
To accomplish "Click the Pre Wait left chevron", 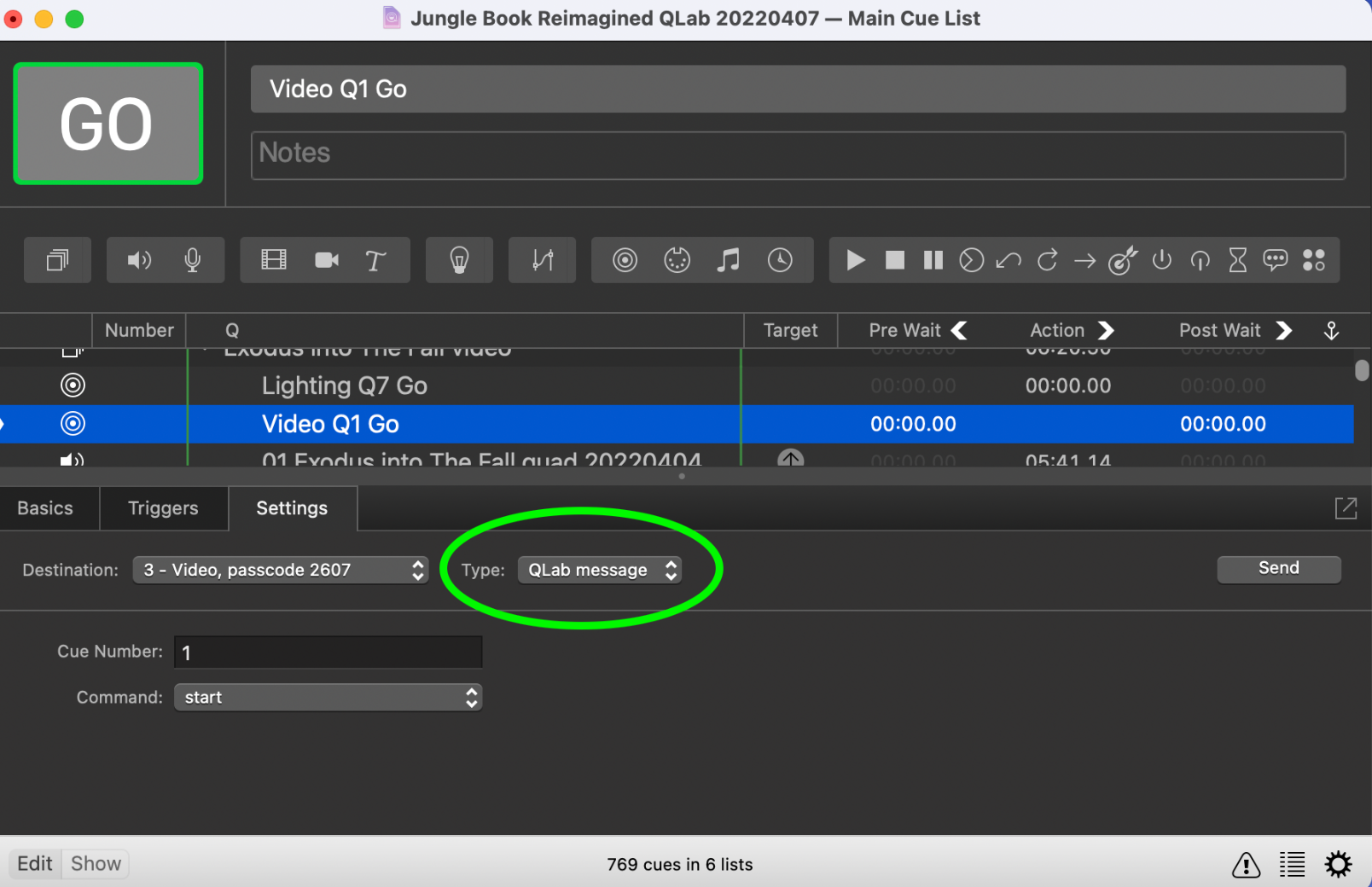I will 960,331.
